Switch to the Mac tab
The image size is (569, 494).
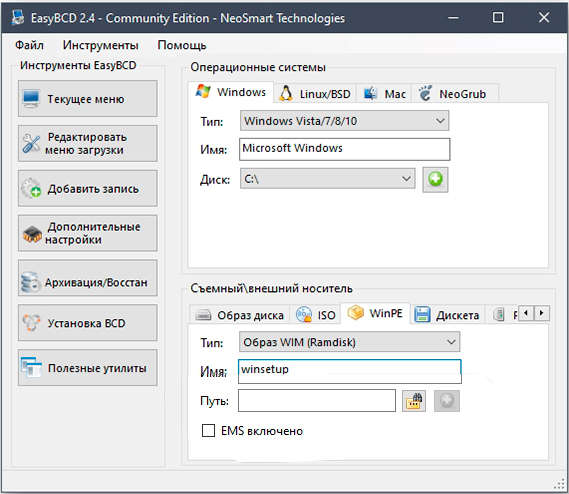pyautogui.click(x=384, y=94)
